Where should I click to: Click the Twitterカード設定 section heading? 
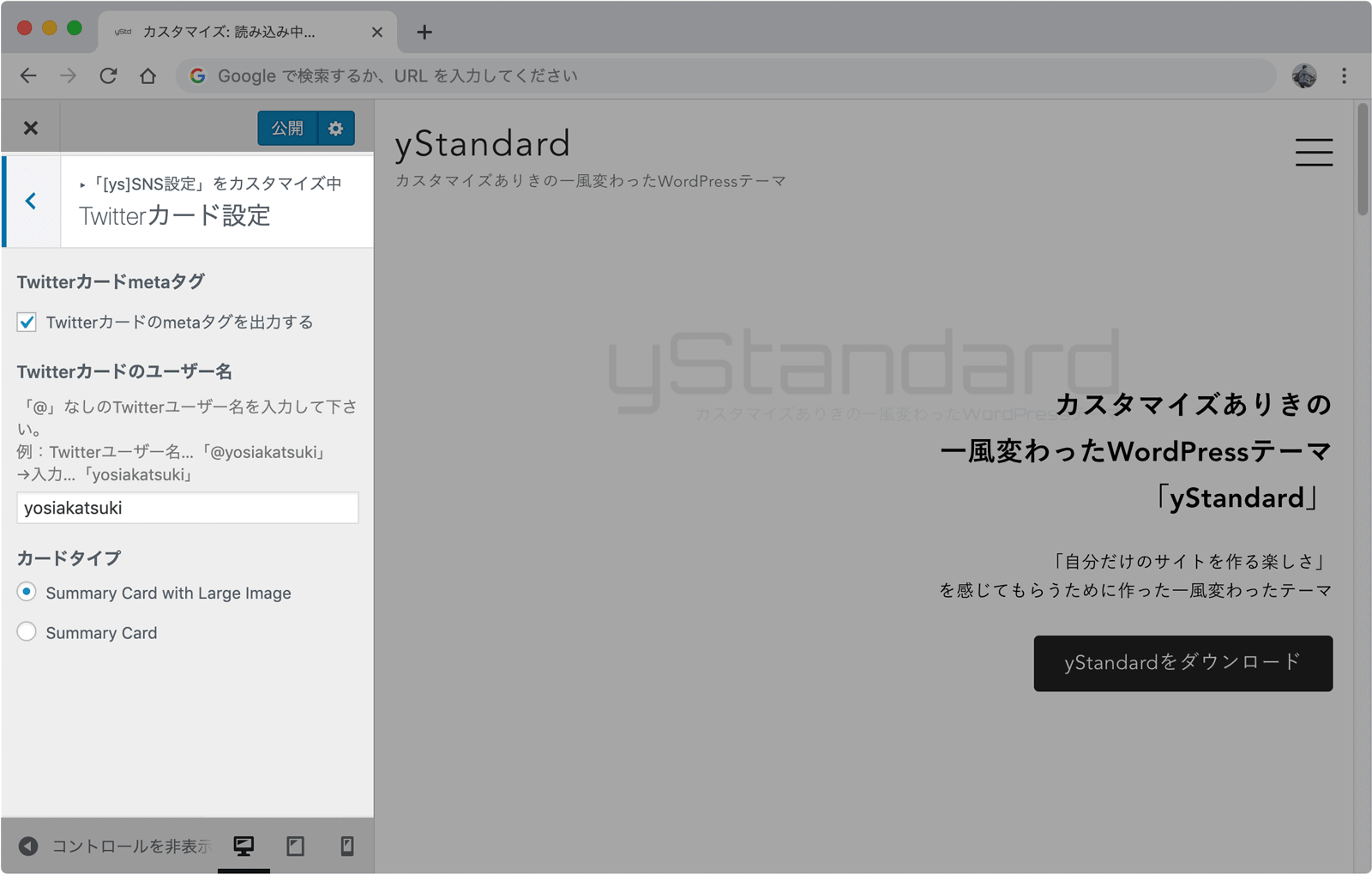tap(175, 215)
